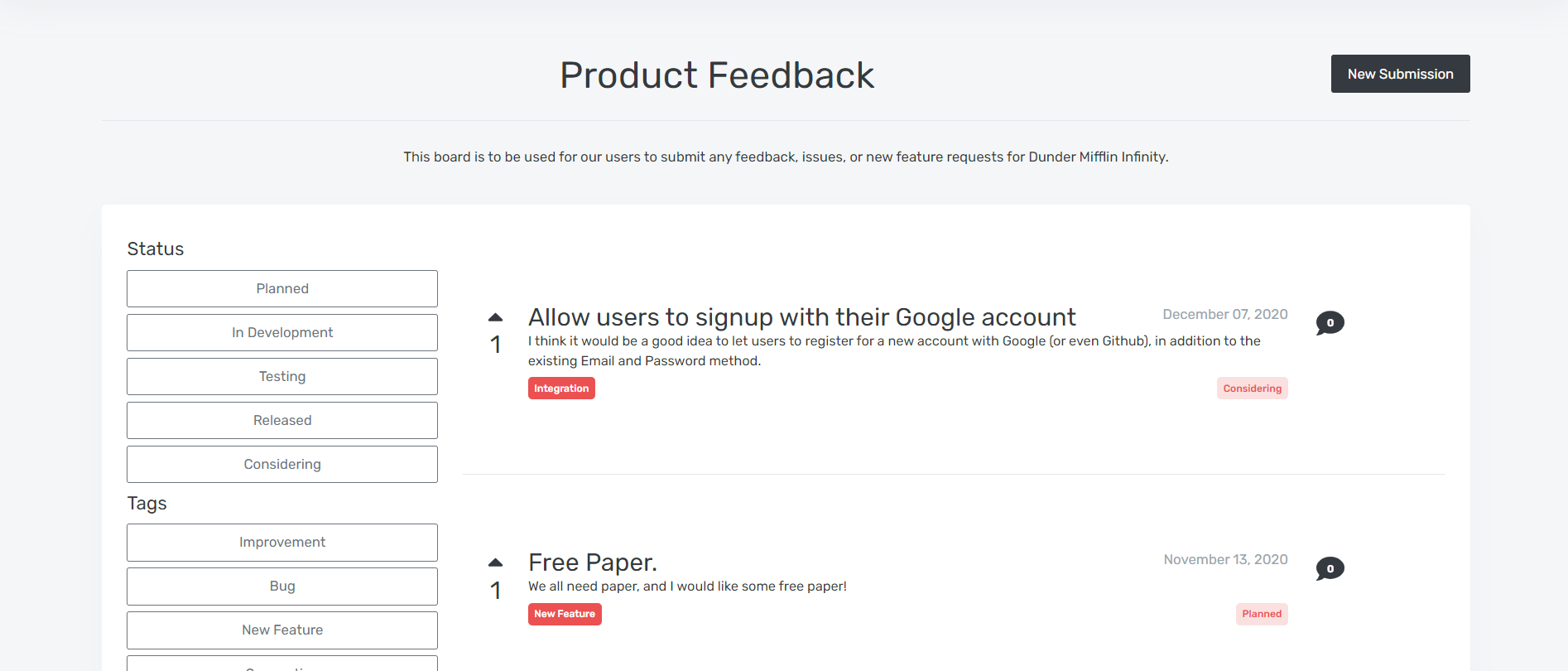Select the Improvement tag filter
This screenshot has width=1568, height=671.
[x=282, y=542]
